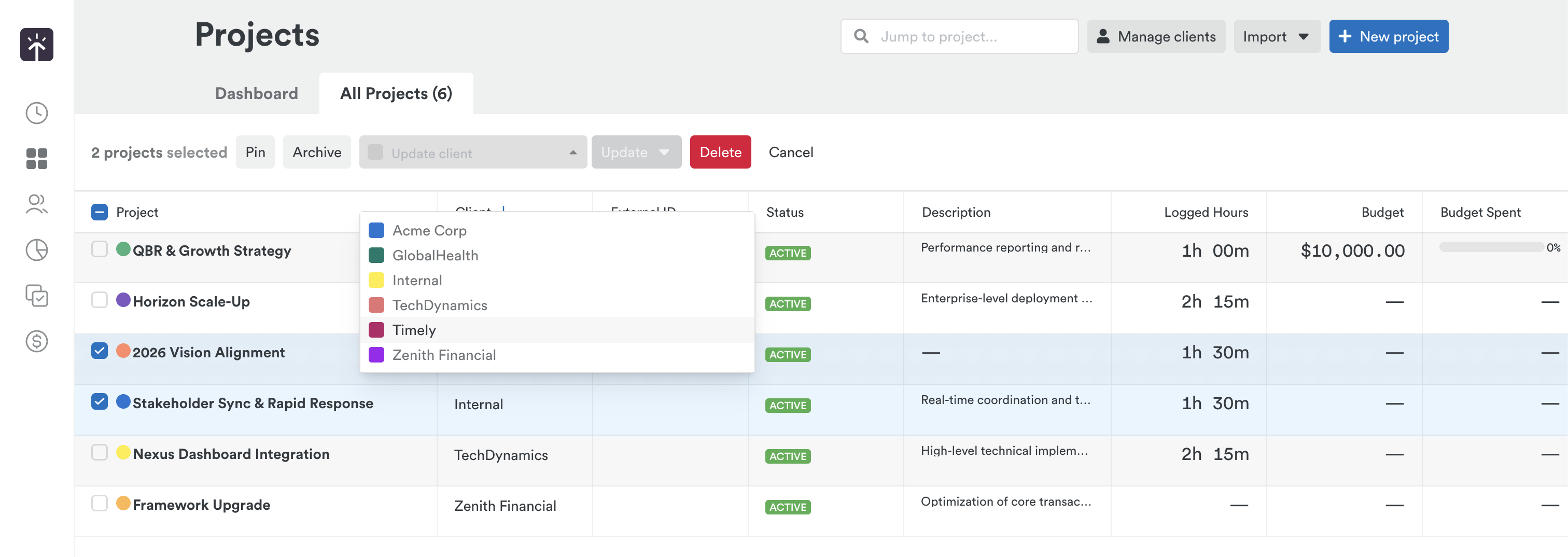Screen dimensions: 1568x557
Task: Delete the selected projects
Action: pyautogui.click(x=720, y=152)
